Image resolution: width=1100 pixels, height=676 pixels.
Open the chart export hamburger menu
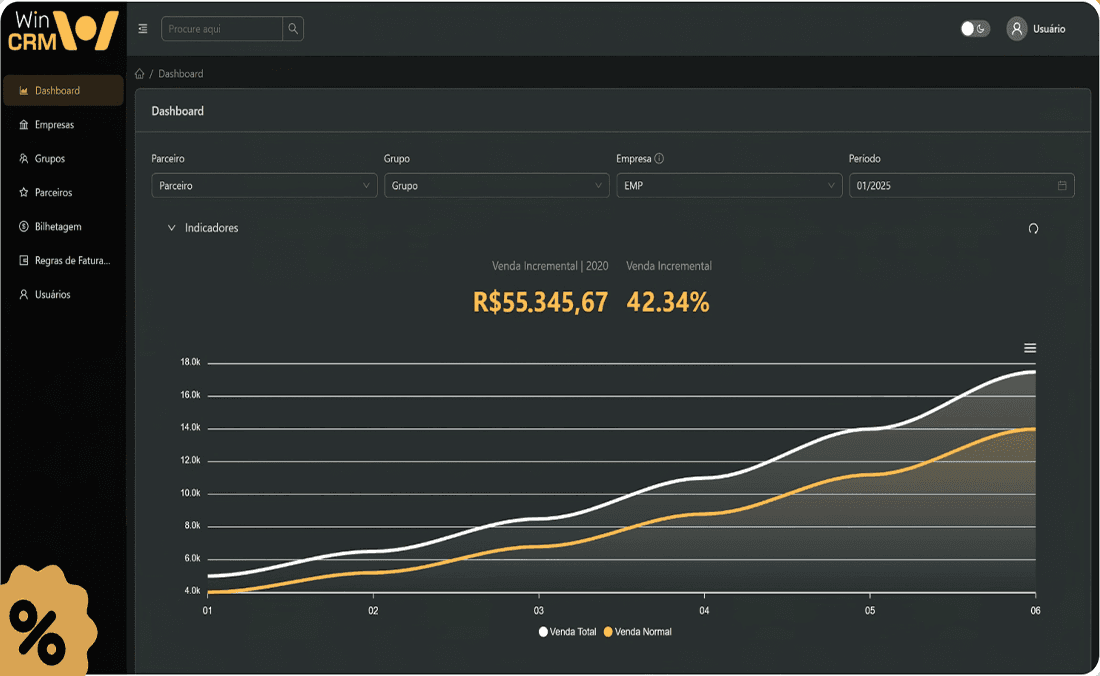coord(1030,347)
